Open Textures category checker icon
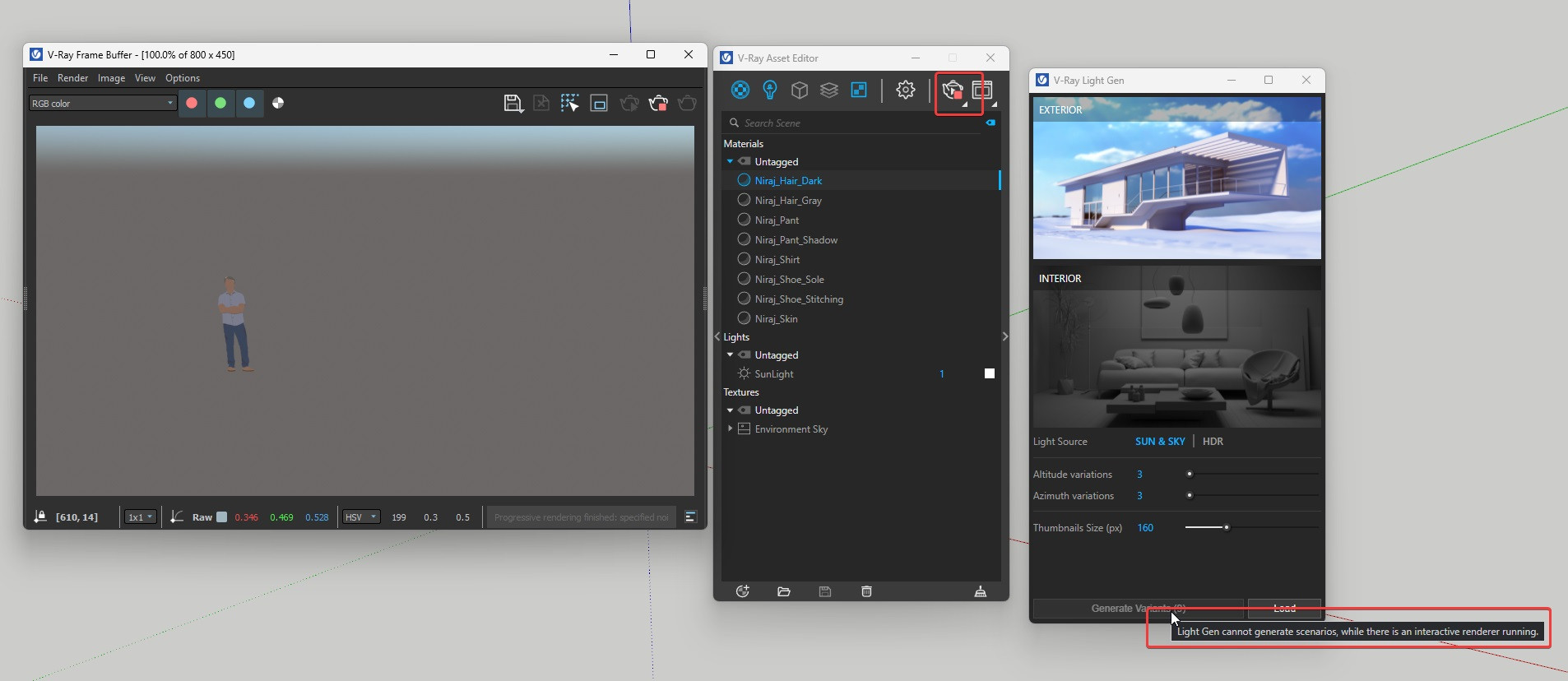Viewport: 1568px width, 681px height. [859, 90]
